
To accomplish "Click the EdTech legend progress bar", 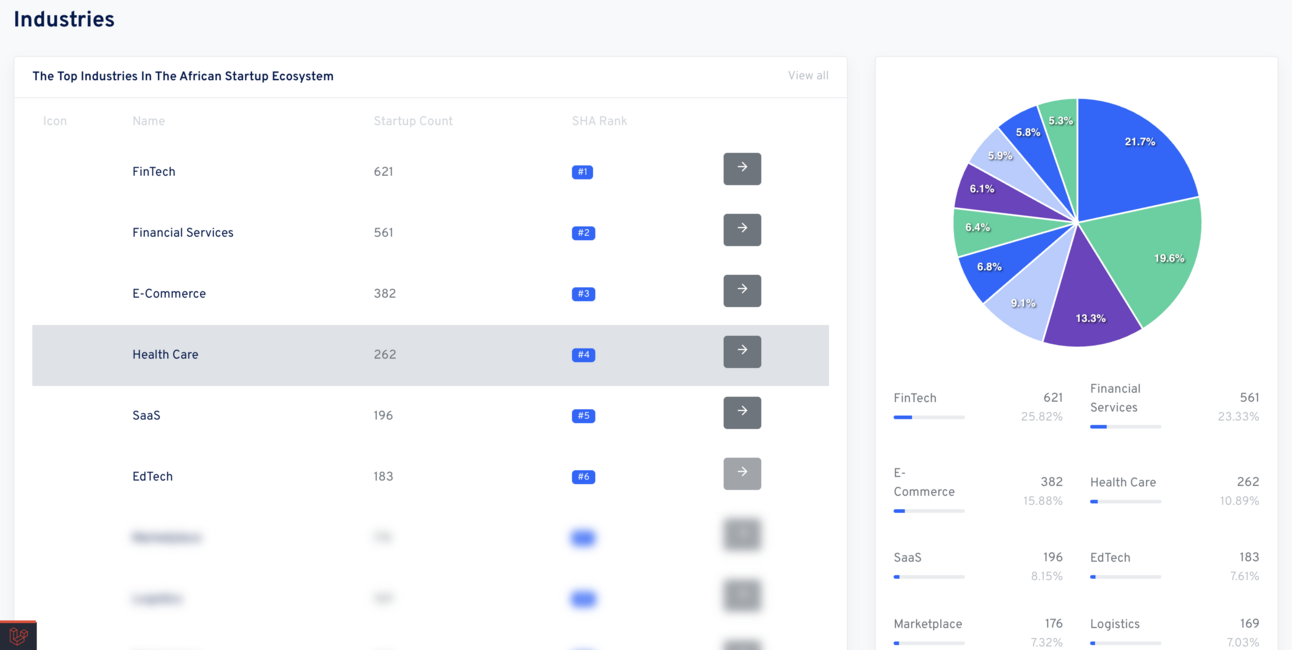I will (x=1126, y=577).
